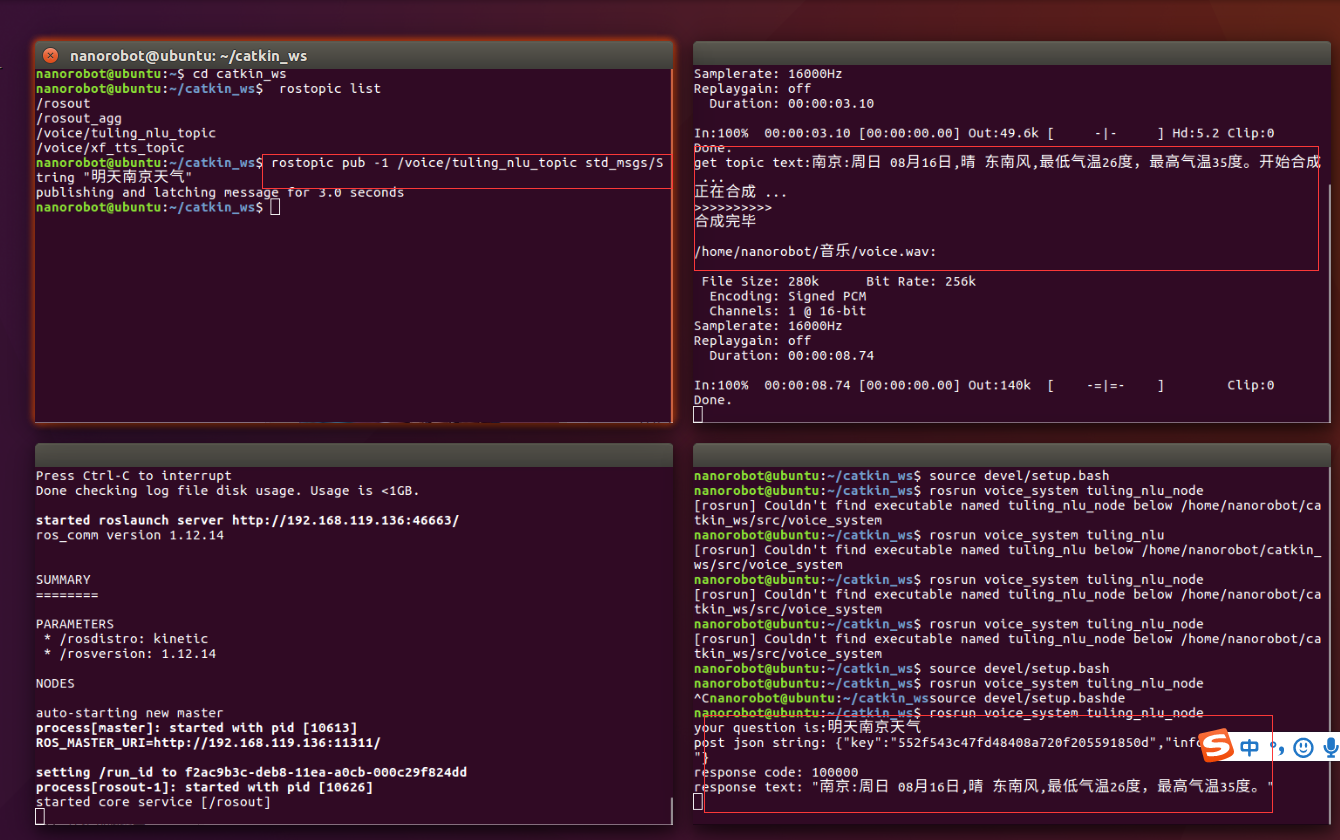Image resolution: width=1340 pixels, height=840 pixels.
Task: Click 'Encoding: Signed PCM' line
Action: [x=787, y=296]
